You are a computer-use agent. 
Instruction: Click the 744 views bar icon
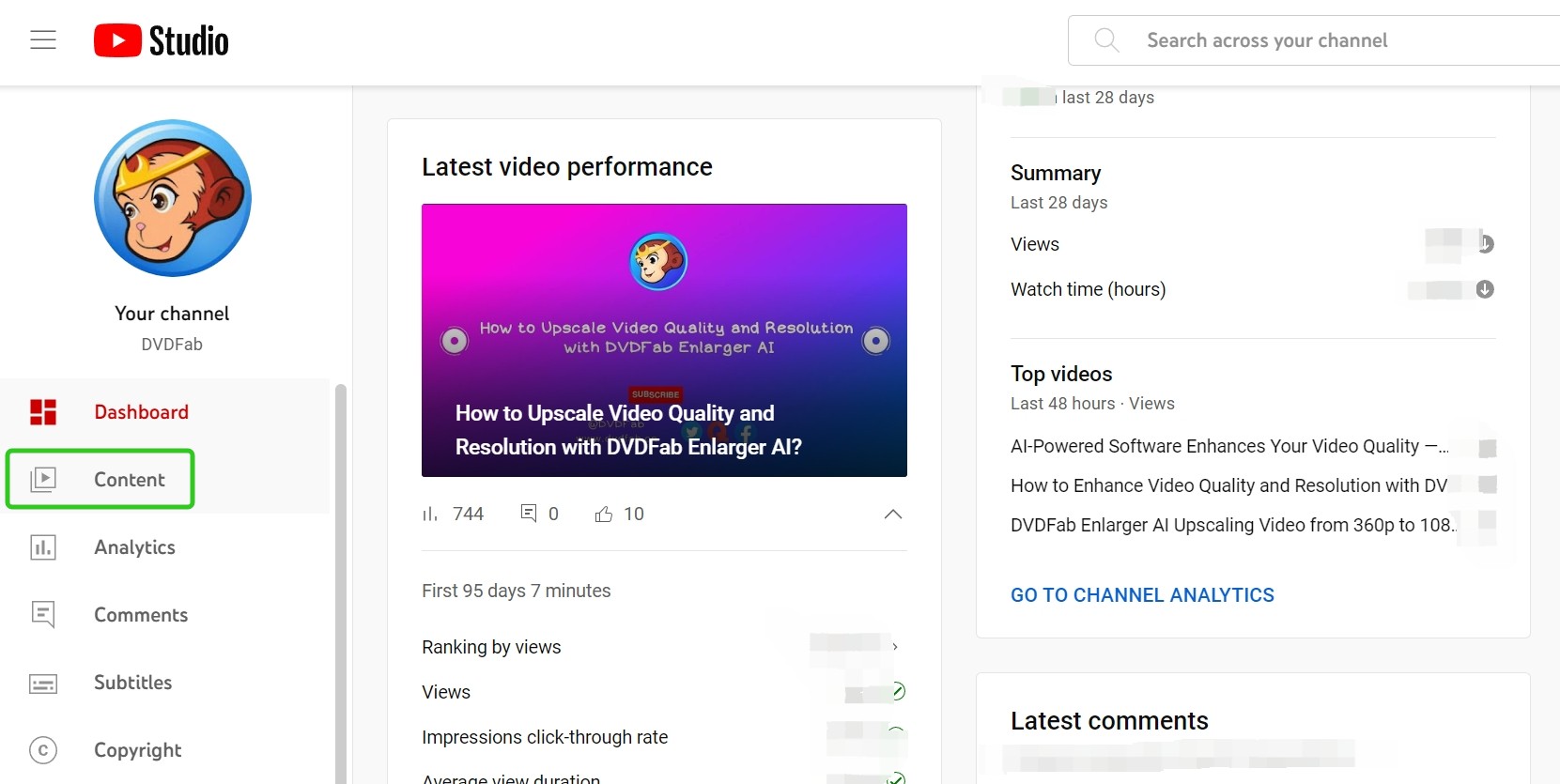[430, 514]
